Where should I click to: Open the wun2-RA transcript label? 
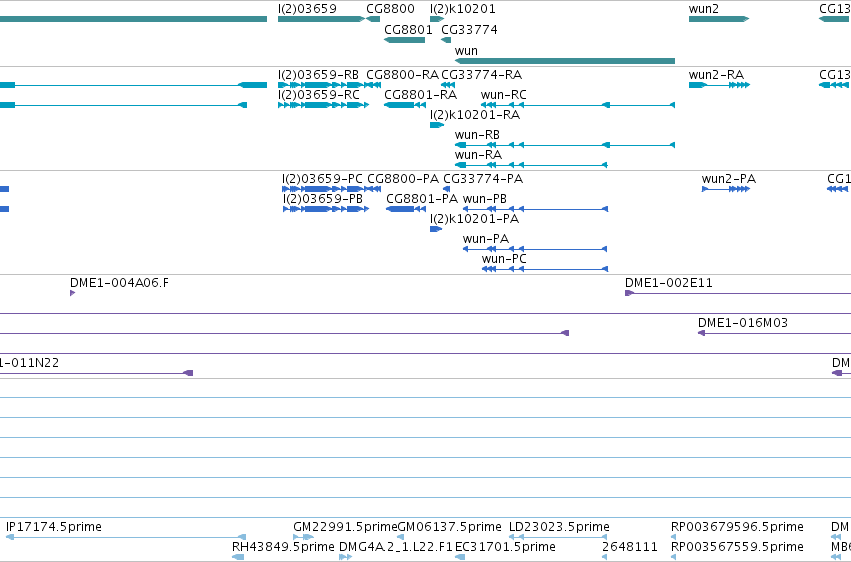(716, 74)
